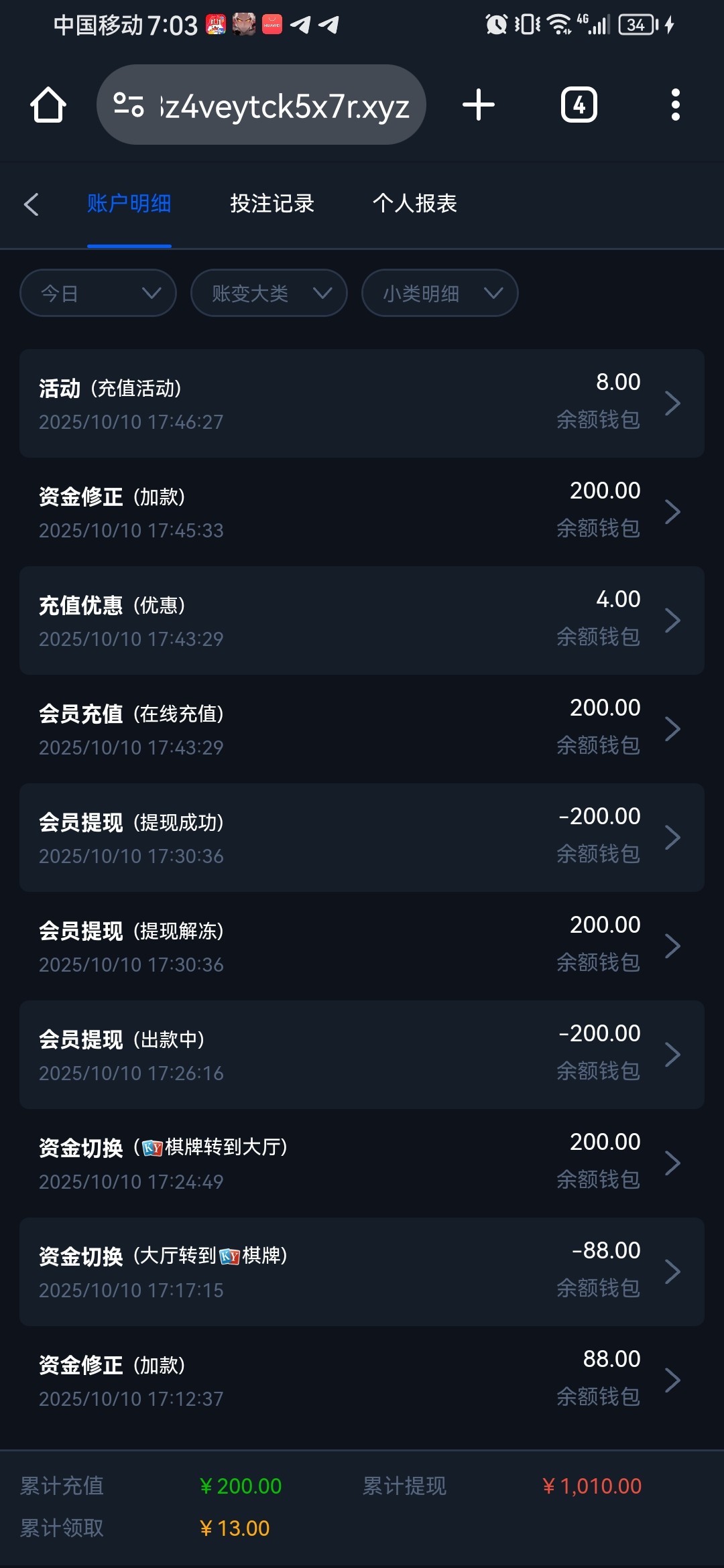Open the browser three-dot menu
Image resolution: width=724 pixels, height=1568 pixels.
coord(675,105)
